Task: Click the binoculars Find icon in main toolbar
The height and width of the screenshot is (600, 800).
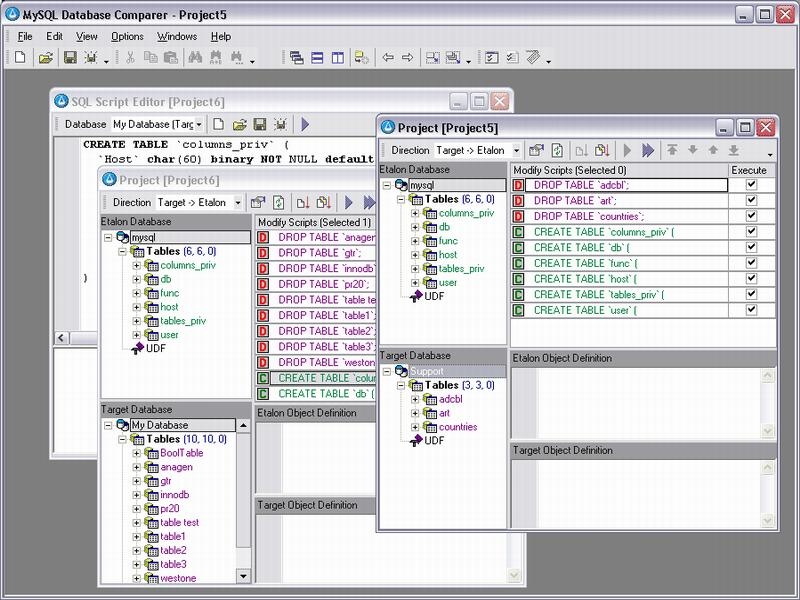Action: 192,58
